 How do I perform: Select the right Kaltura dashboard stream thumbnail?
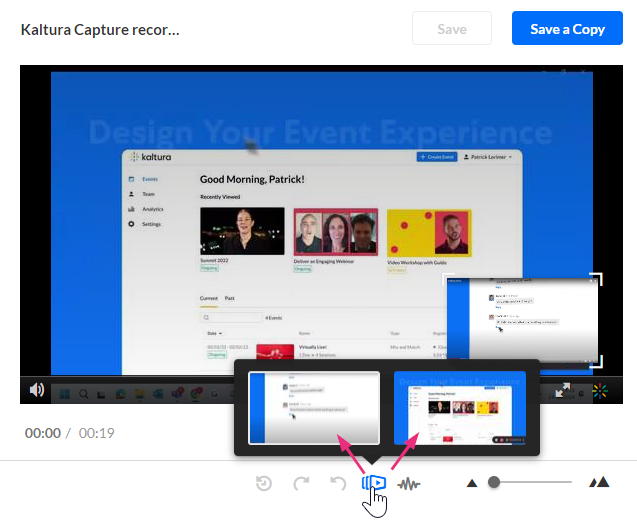[x=459, y=408]
